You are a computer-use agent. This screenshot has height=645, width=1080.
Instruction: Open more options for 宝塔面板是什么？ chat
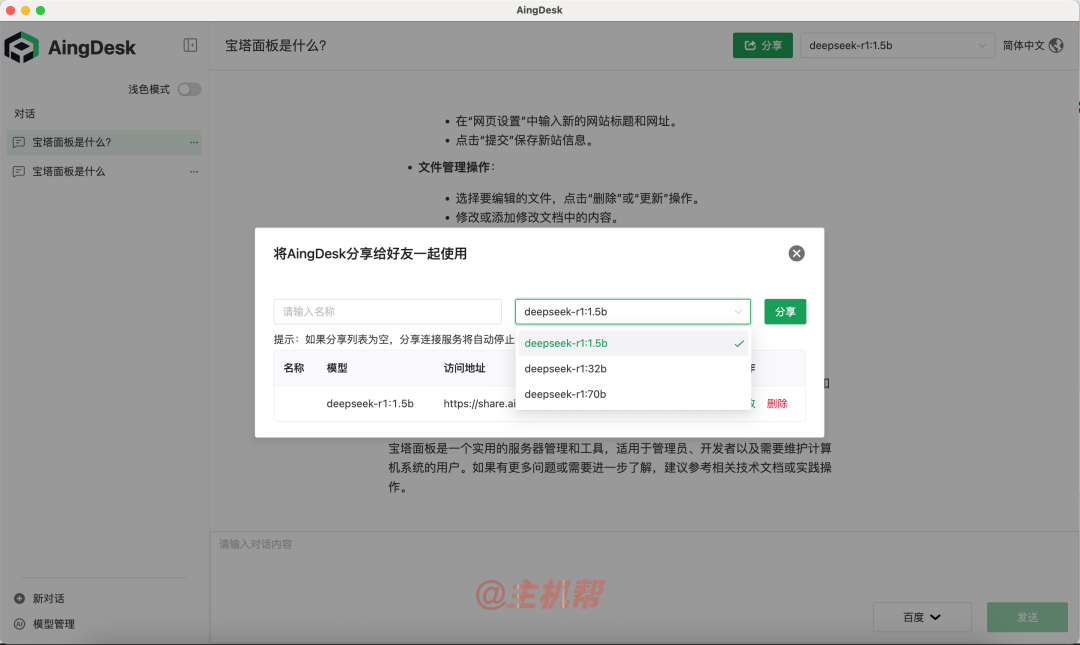tap(194, 143)
